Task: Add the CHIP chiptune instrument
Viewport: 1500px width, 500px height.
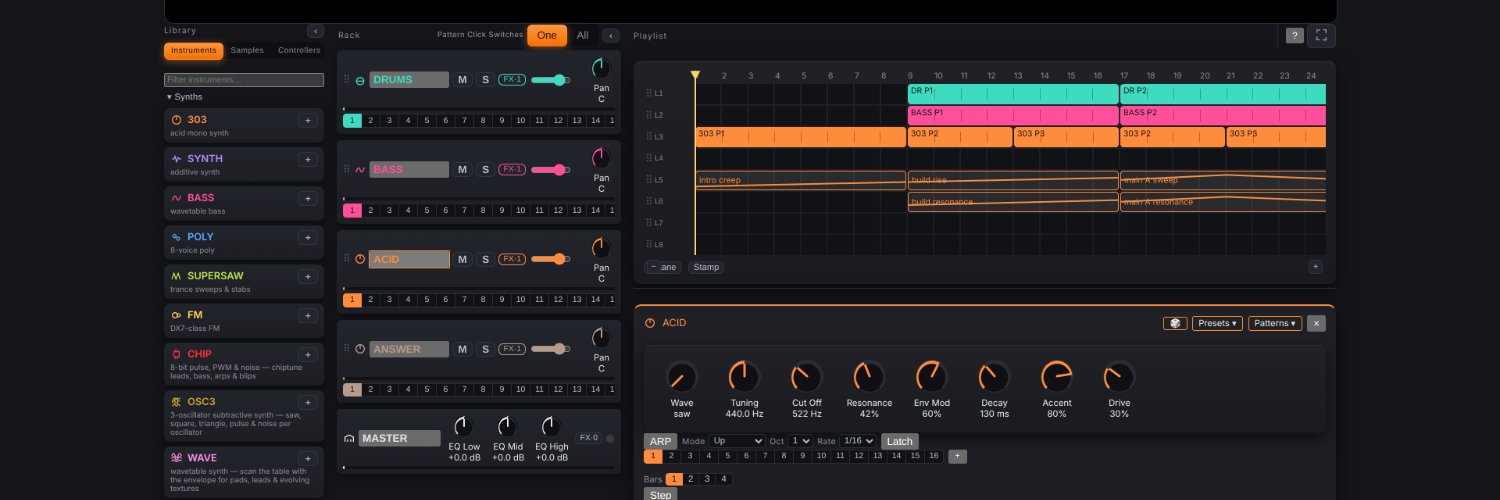Action: 308,354
